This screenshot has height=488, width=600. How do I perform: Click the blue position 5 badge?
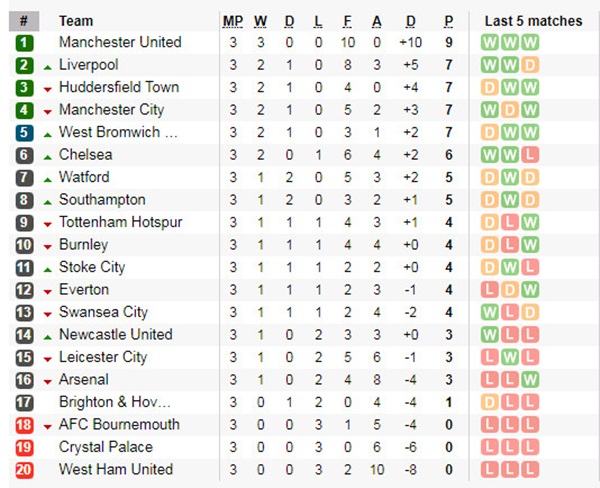tap(24, 132)
